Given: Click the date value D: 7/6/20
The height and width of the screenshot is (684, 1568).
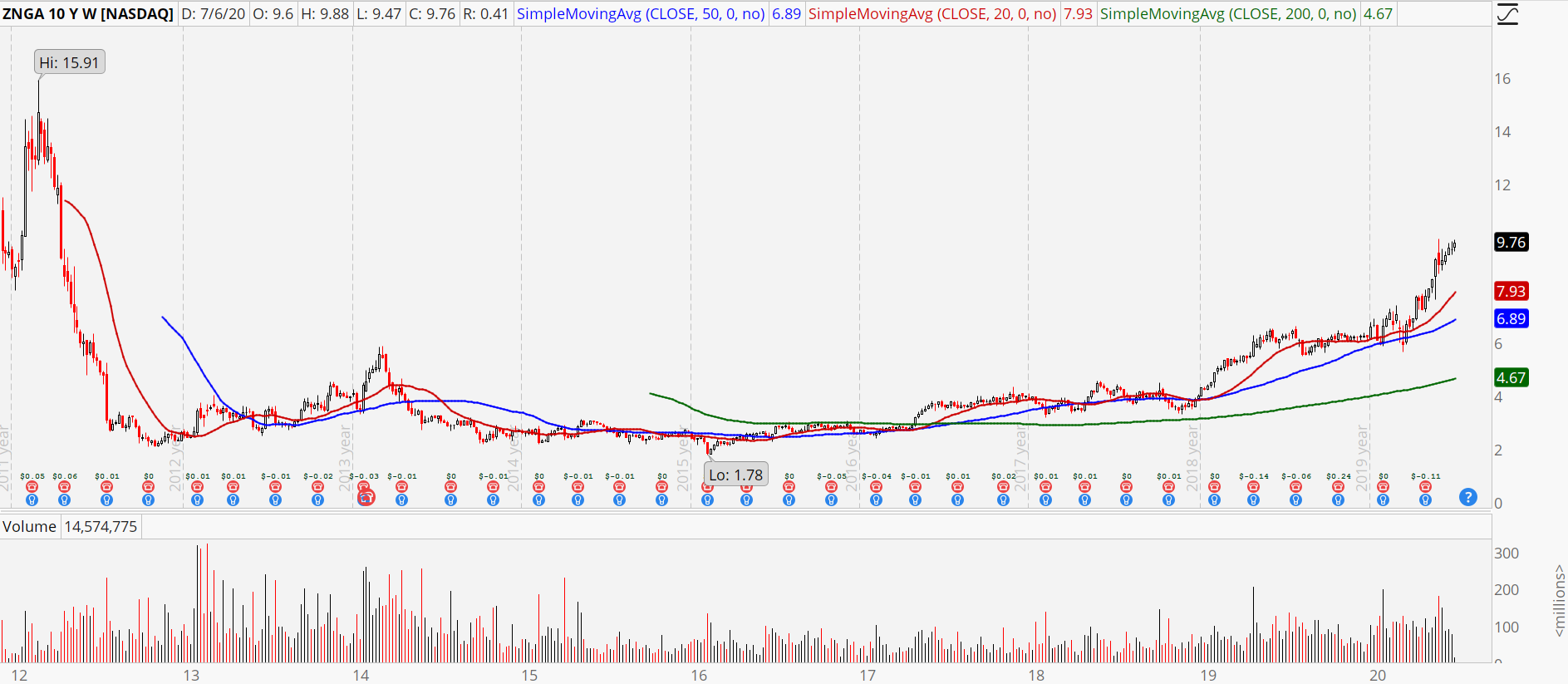Looking at the screenshot, I should click(214, 14).
